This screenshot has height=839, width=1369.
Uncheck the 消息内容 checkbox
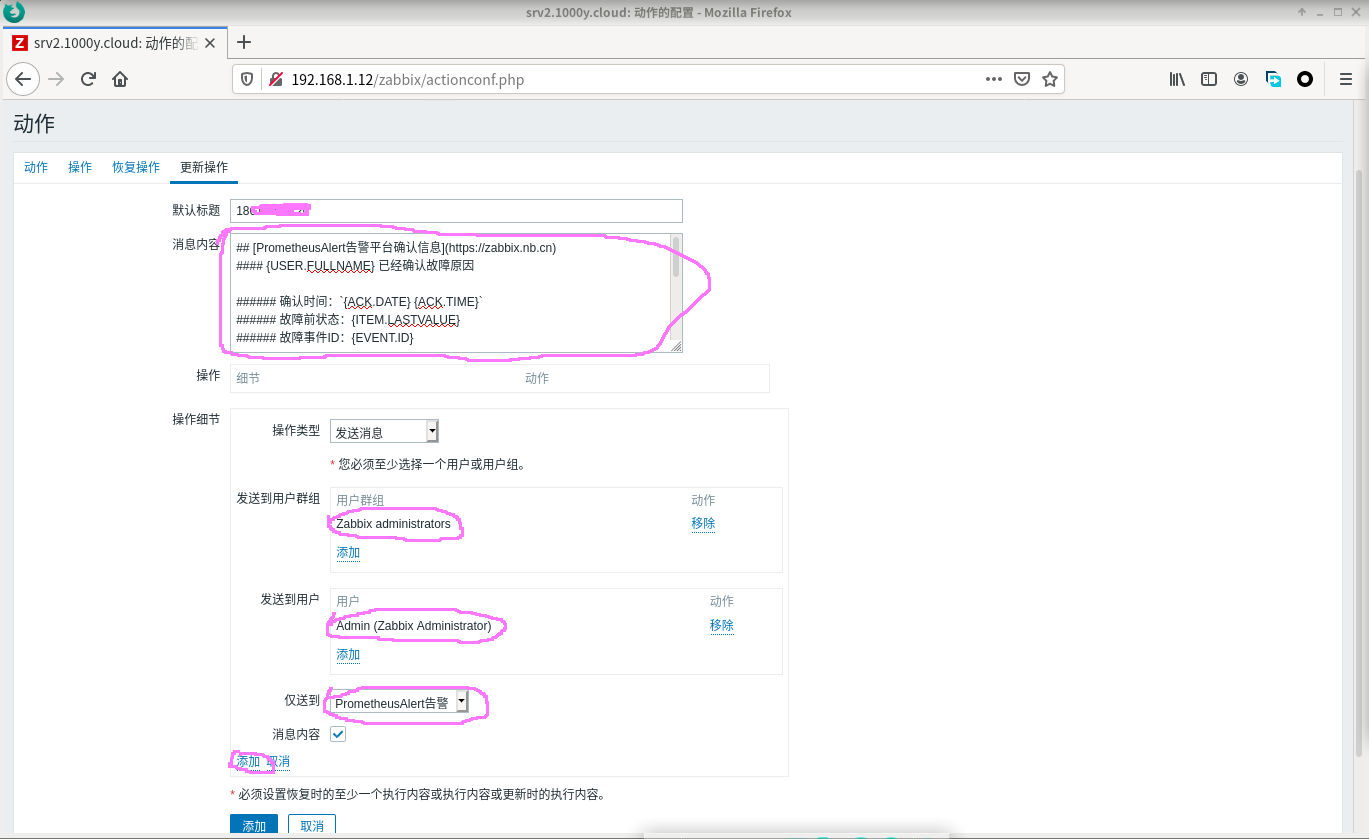click(x=338, y=734)
